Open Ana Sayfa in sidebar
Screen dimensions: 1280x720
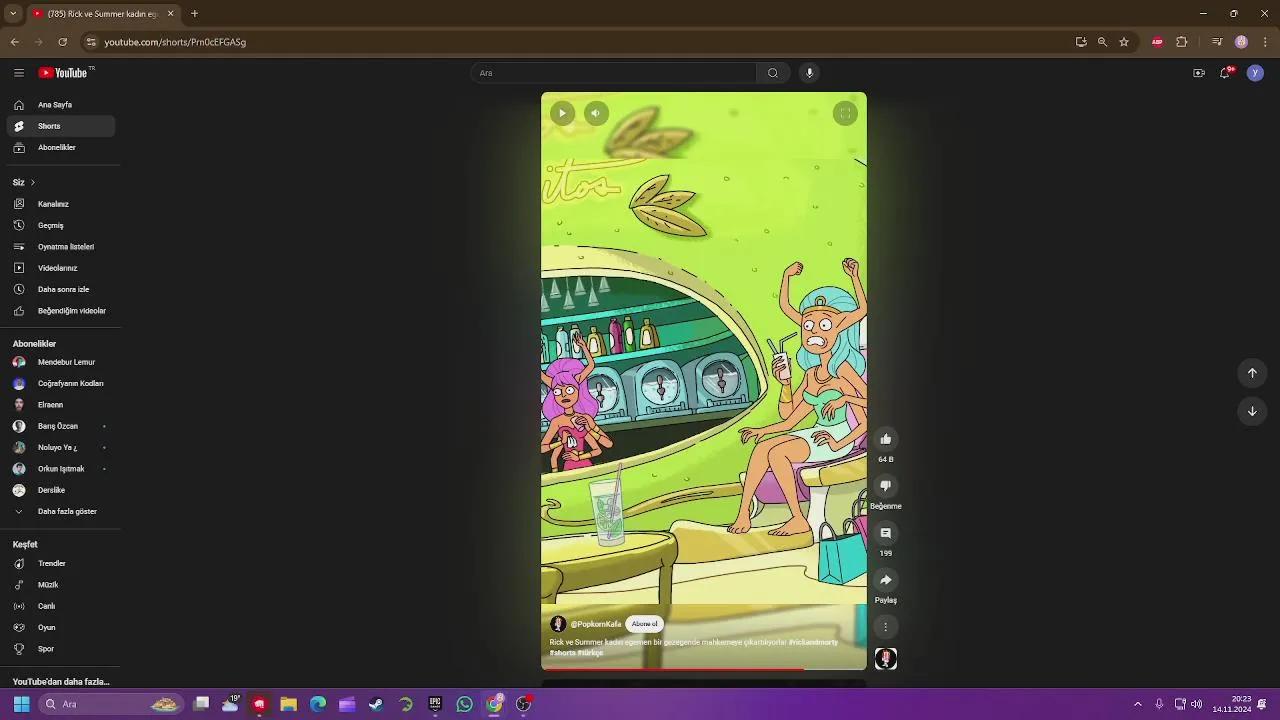pos(60,105)
